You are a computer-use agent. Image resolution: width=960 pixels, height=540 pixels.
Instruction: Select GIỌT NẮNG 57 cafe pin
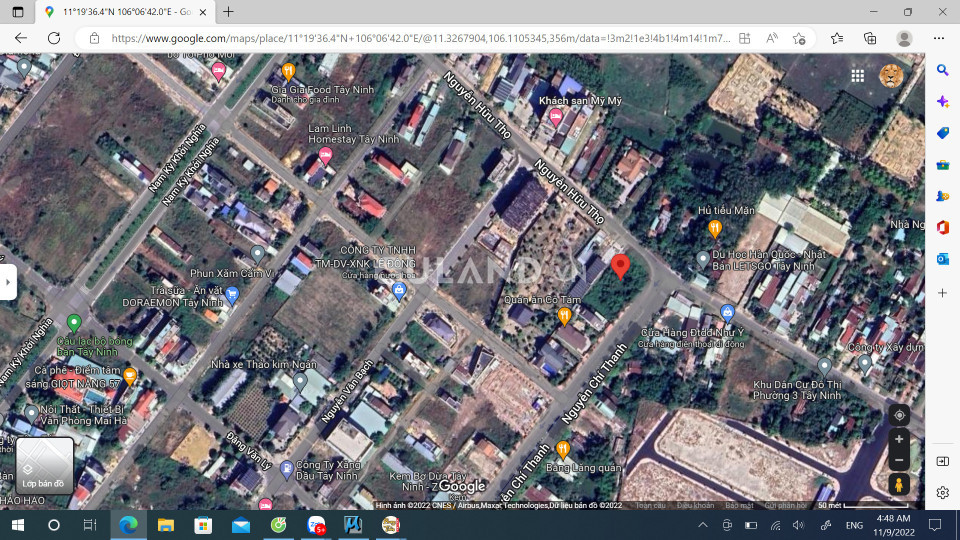(129, 376)
